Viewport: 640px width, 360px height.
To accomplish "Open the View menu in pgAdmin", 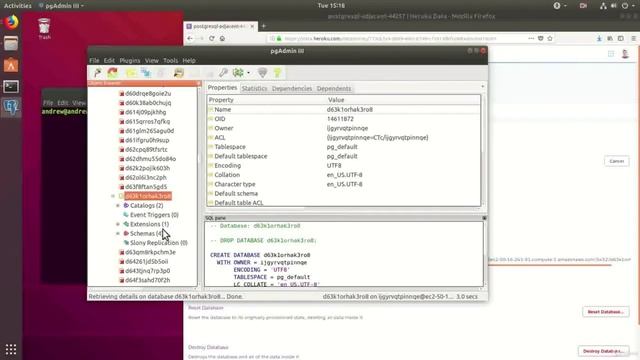I will coord(151,60).
